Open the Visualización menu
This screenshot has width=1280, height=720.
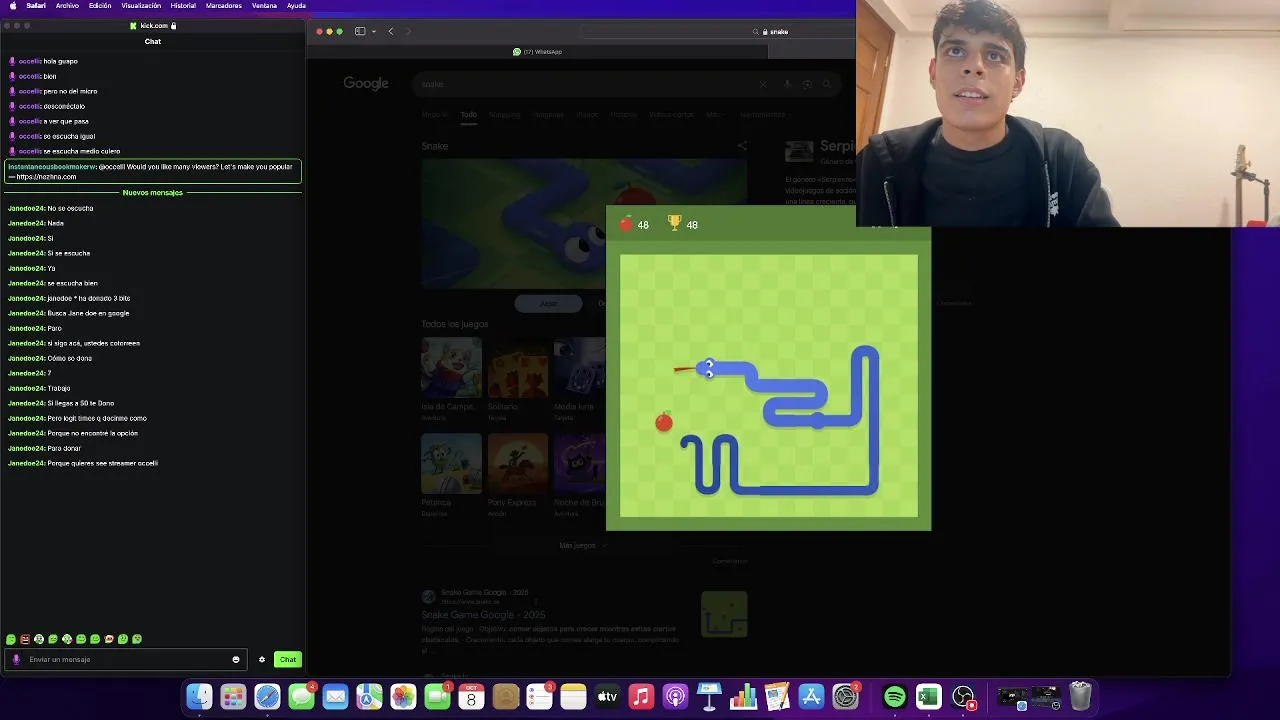coord(141,5)
